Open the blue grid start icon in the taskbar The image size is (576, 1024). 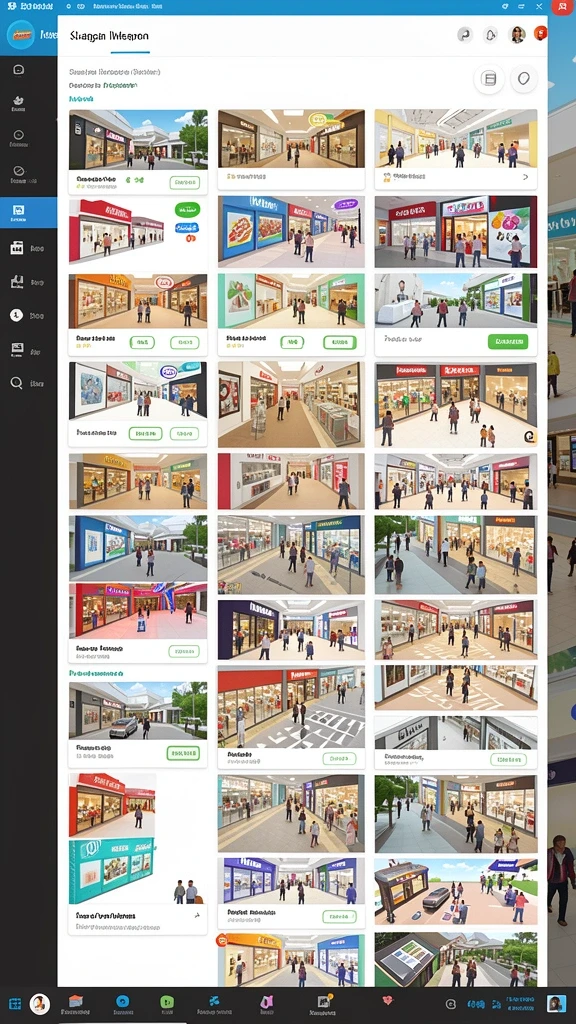(15, 1004)
